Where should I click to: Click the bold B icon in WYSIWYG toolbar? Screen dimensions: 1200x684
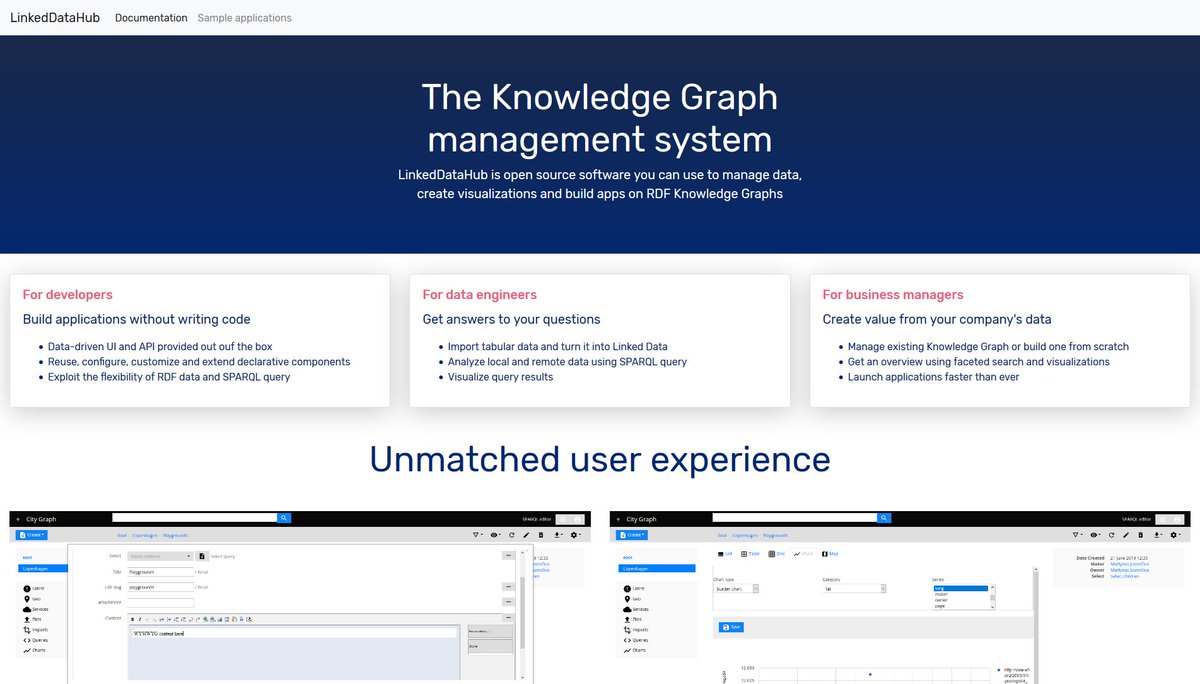133,619
